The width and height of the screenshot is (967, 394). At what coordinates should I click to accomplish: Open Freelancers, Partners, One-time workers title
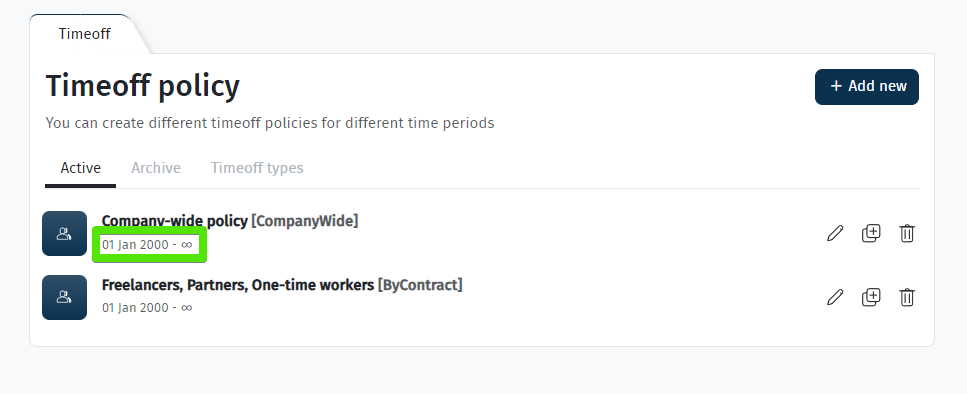(x=237, y=285)
